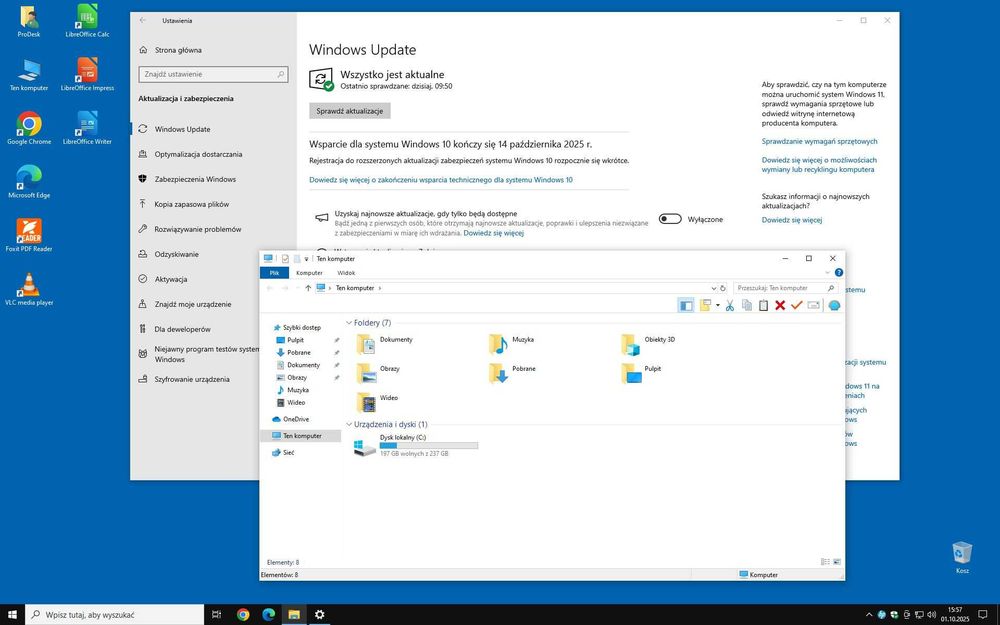Show hidden system tray icons chevron
The width and height of the screenshot is (1000, 625).
(x=868, y=615)
